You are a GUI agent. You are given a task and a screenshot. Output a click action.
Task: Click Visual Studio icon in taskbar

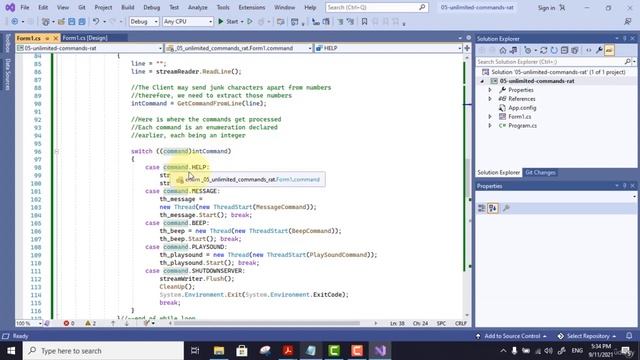380,351
